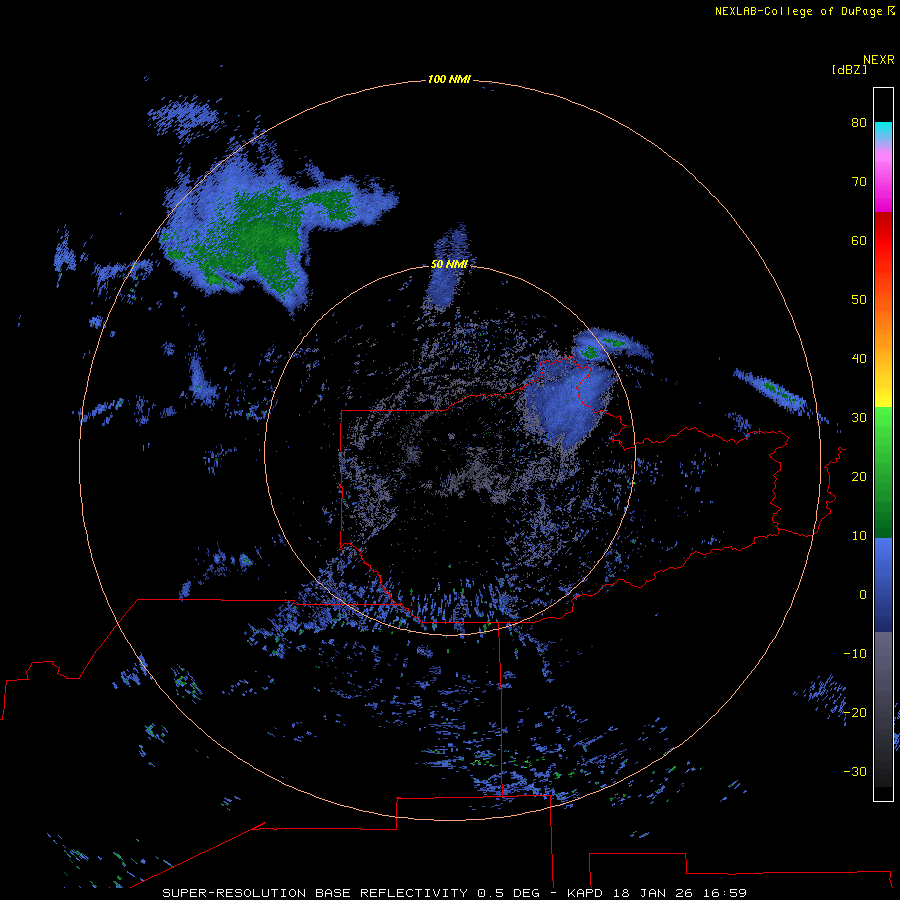
Task: Click the -30 value on the dBZ scale
Action: point(855,771)
